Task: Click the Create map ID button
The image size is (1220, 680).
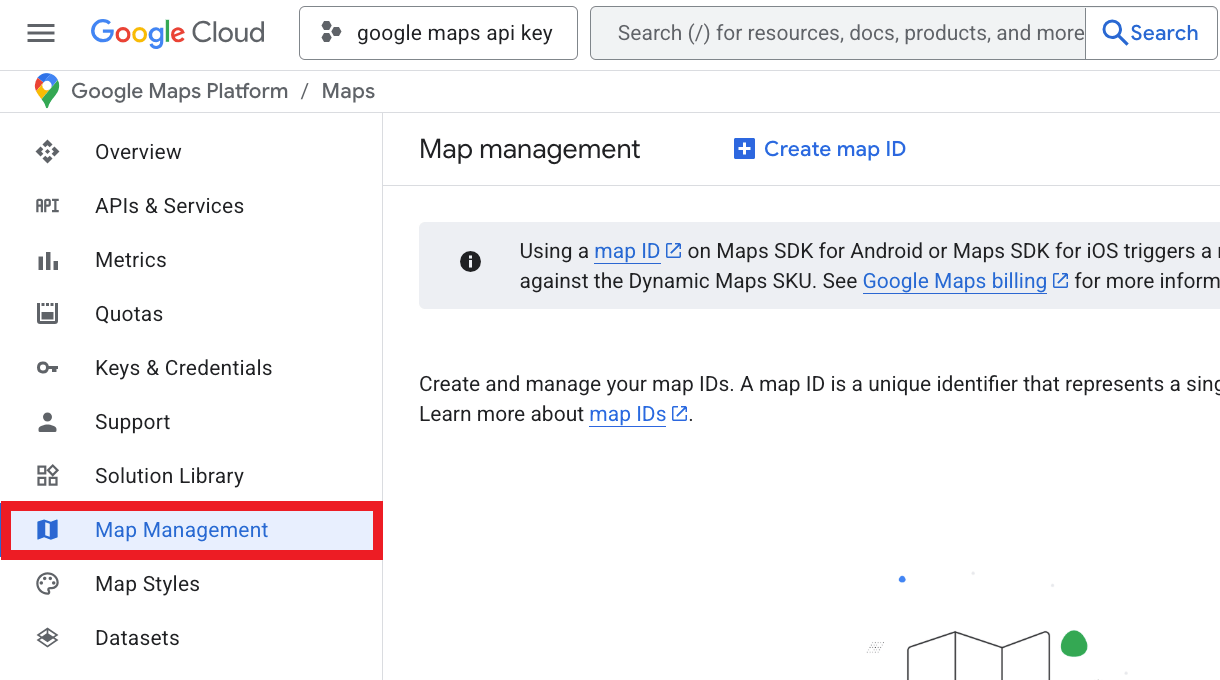Action: pos(820,149)
